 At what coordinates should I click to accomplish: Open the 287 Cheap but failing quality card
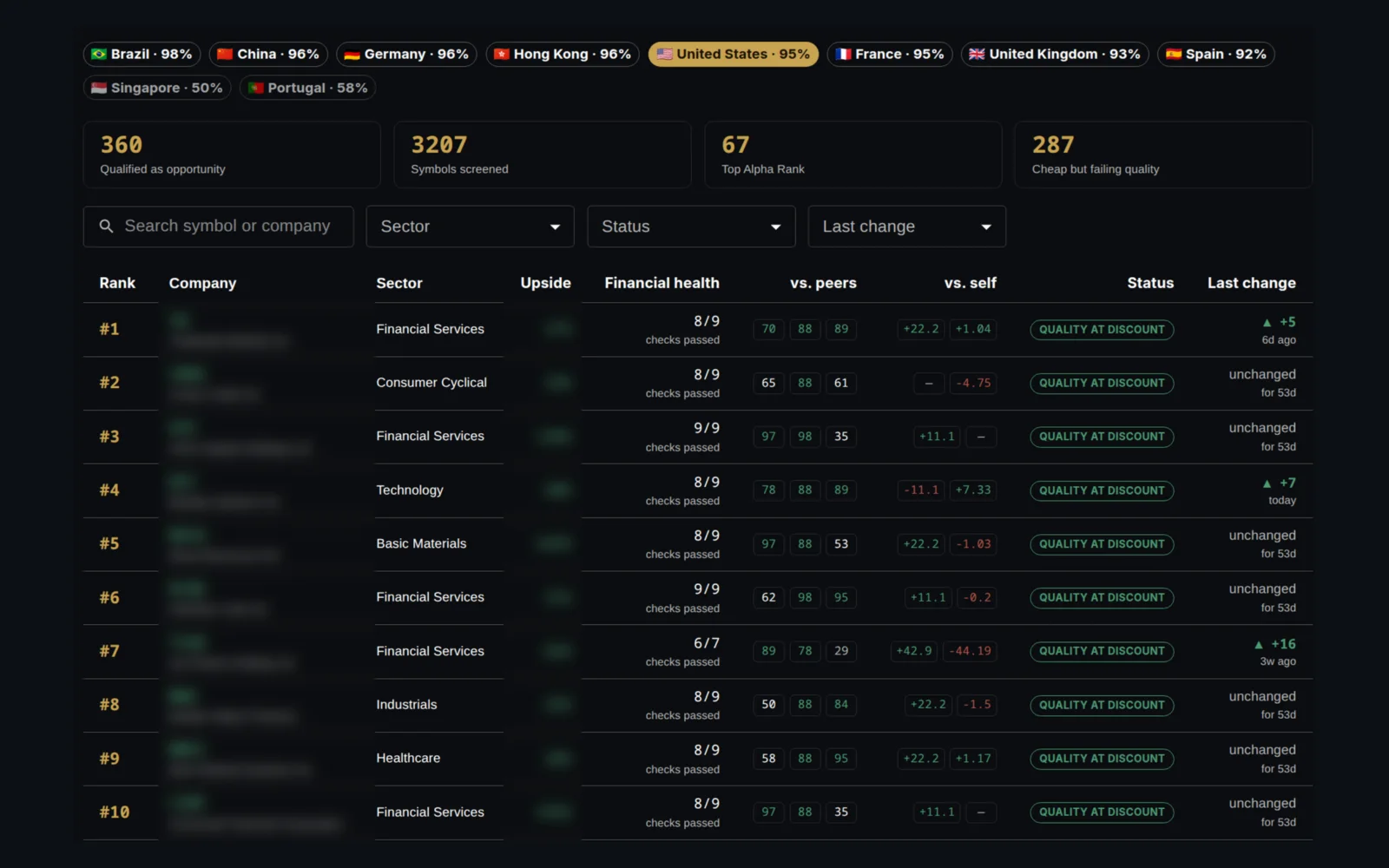[1163, 155]
